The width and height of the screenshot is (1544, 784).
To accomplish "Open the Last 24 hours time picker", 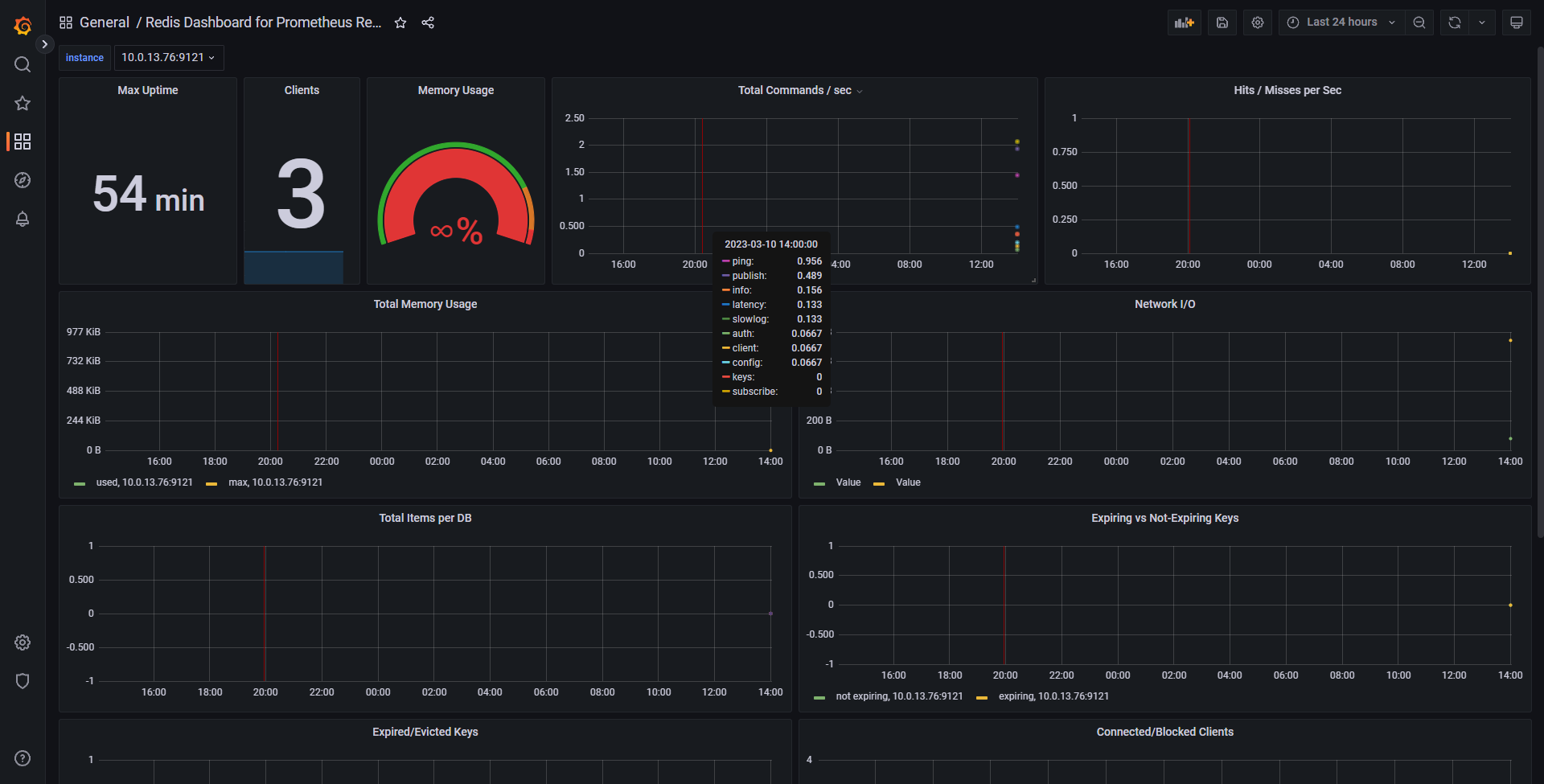I will (1341, 23).
